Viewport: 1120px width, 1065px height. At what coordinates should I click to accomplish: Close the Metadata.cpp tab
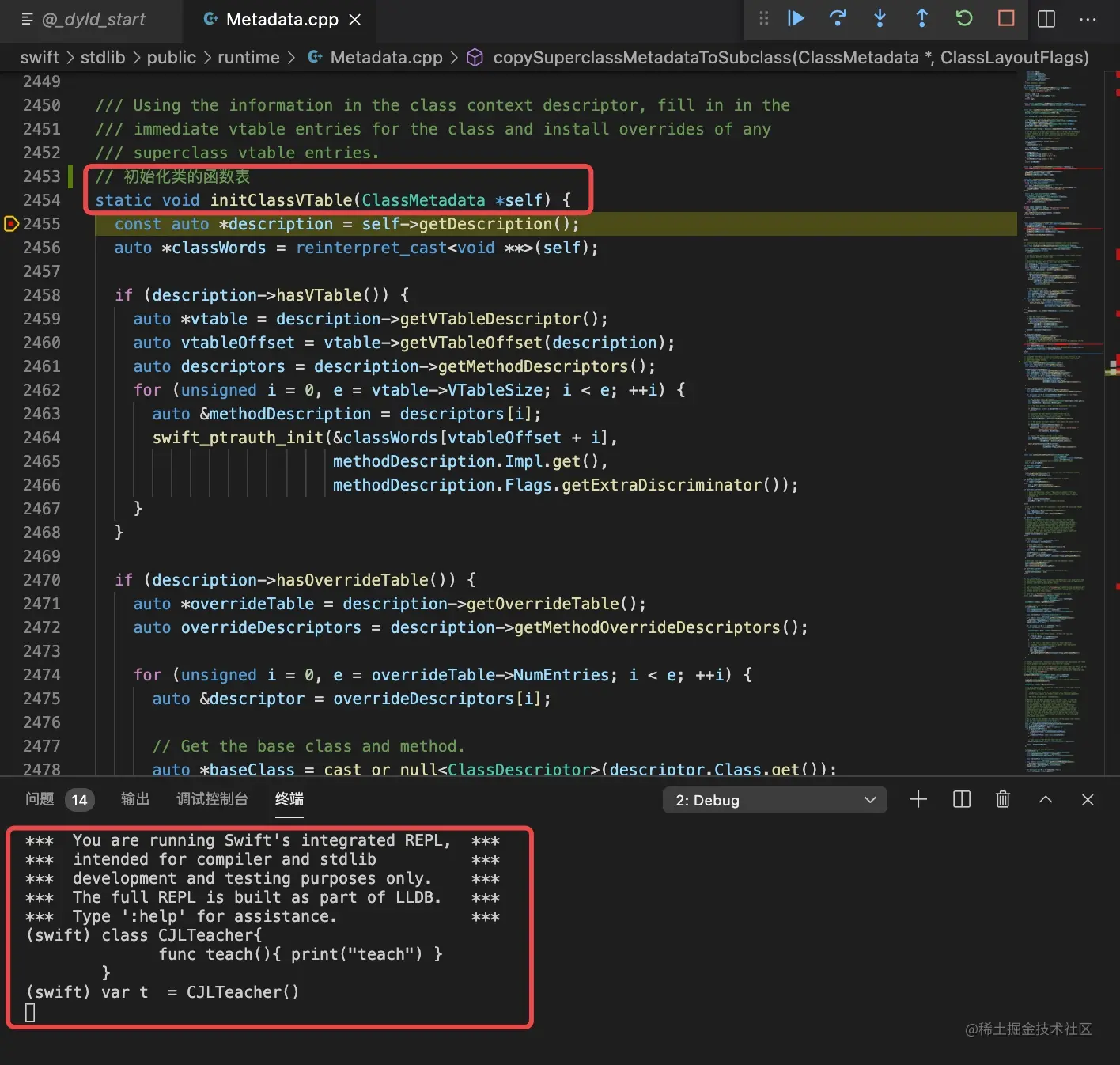click(355, 20)
